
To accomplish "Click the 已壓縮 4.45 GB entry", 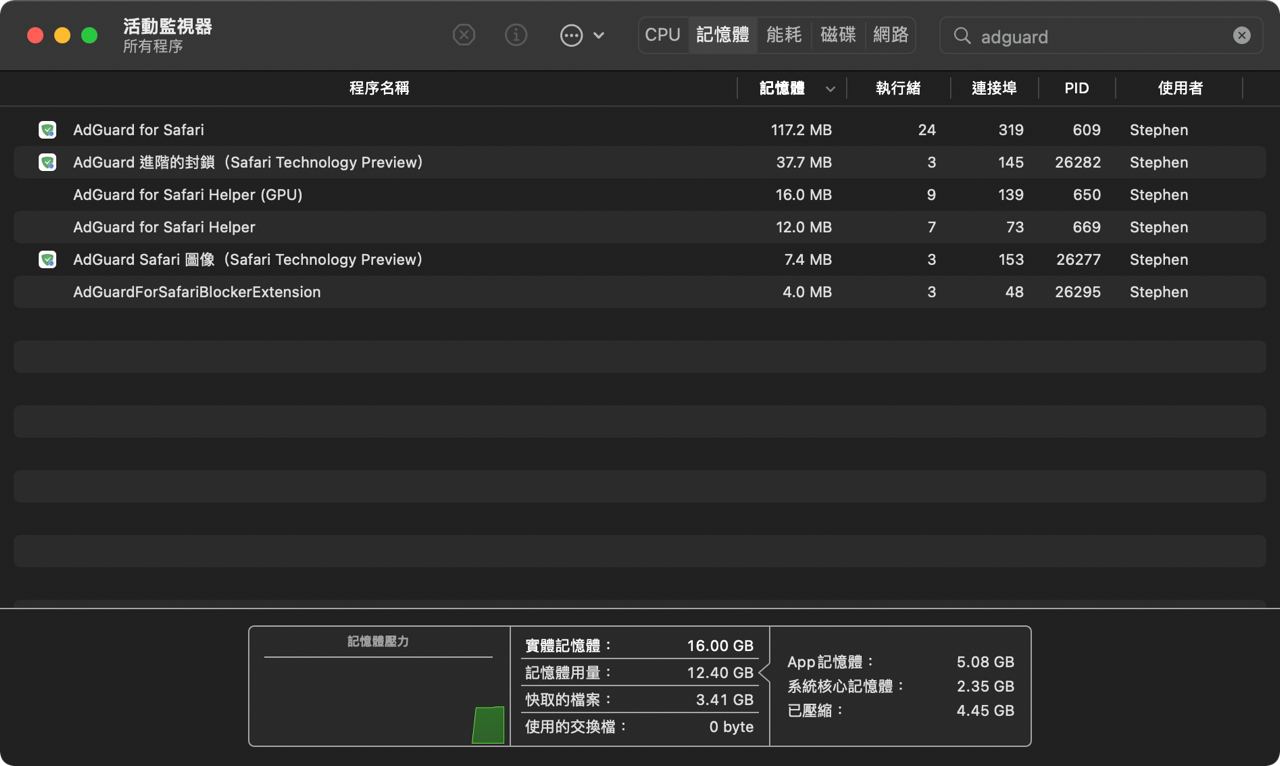I will pyautogui.click(x=901, y=710).
